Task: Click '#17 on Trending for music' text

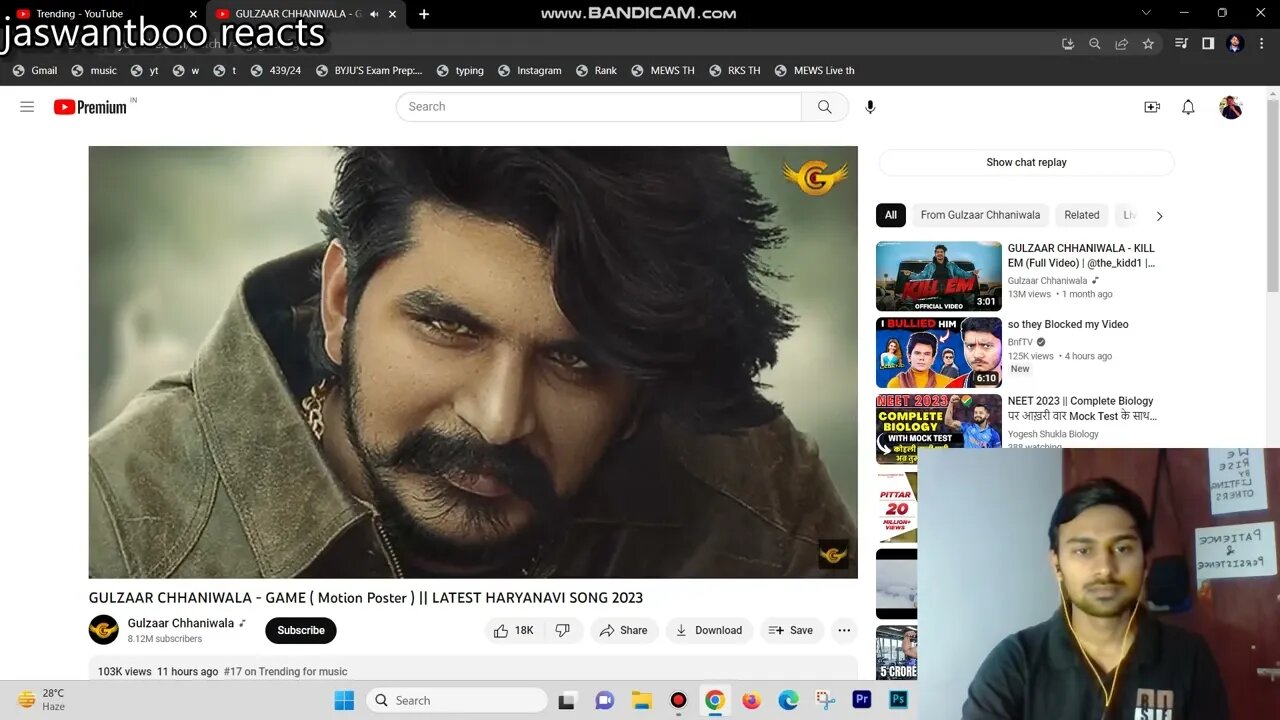Action: point(286,672)
